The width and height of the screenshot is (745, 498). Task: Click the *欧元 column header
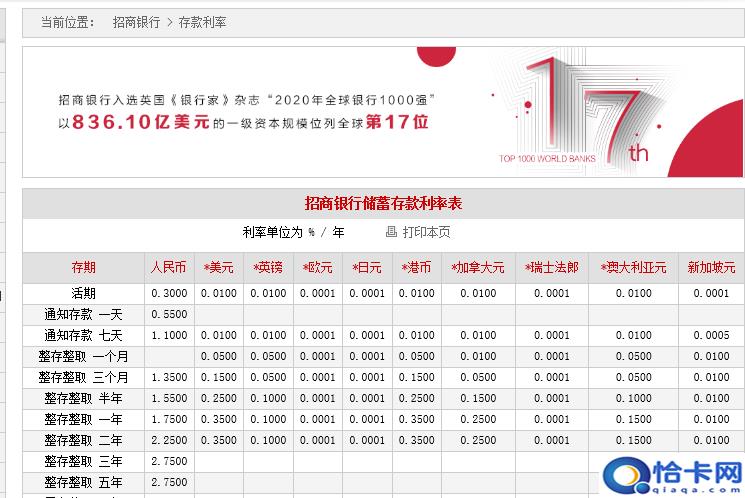coord(317,268)
